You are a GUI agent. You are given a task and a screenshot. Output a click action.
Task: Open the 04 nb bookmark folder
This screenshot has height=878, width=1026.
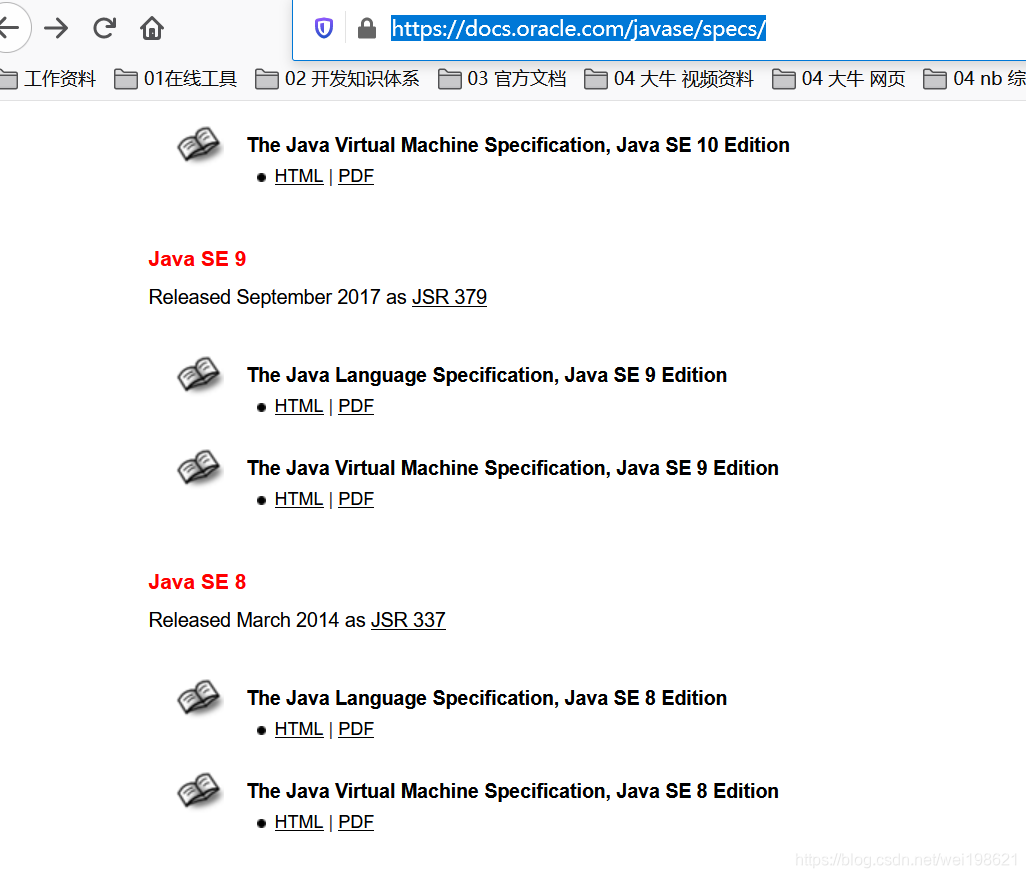[x=974, y=79]
